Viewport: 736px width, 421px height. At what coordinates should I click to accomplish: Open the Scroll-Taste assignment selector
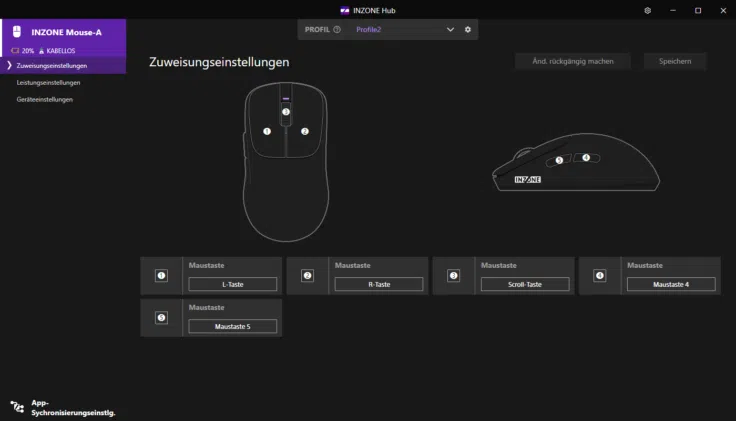pos(524,284)
